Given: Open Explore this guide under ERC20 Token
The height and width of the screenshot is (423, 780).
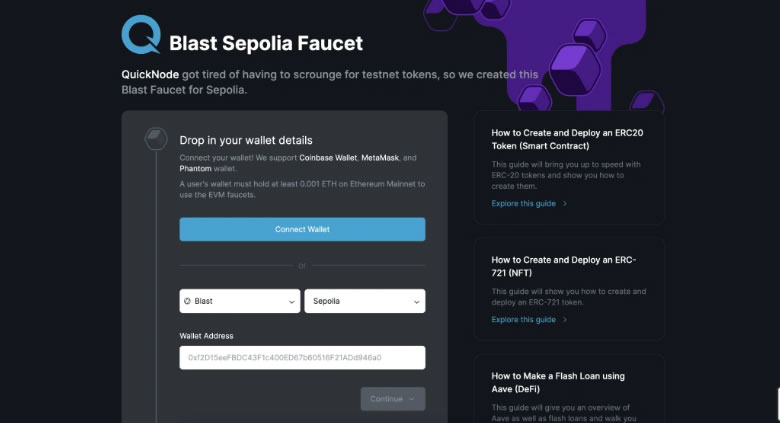Looking at the screenshot, I should pos(523,203).
